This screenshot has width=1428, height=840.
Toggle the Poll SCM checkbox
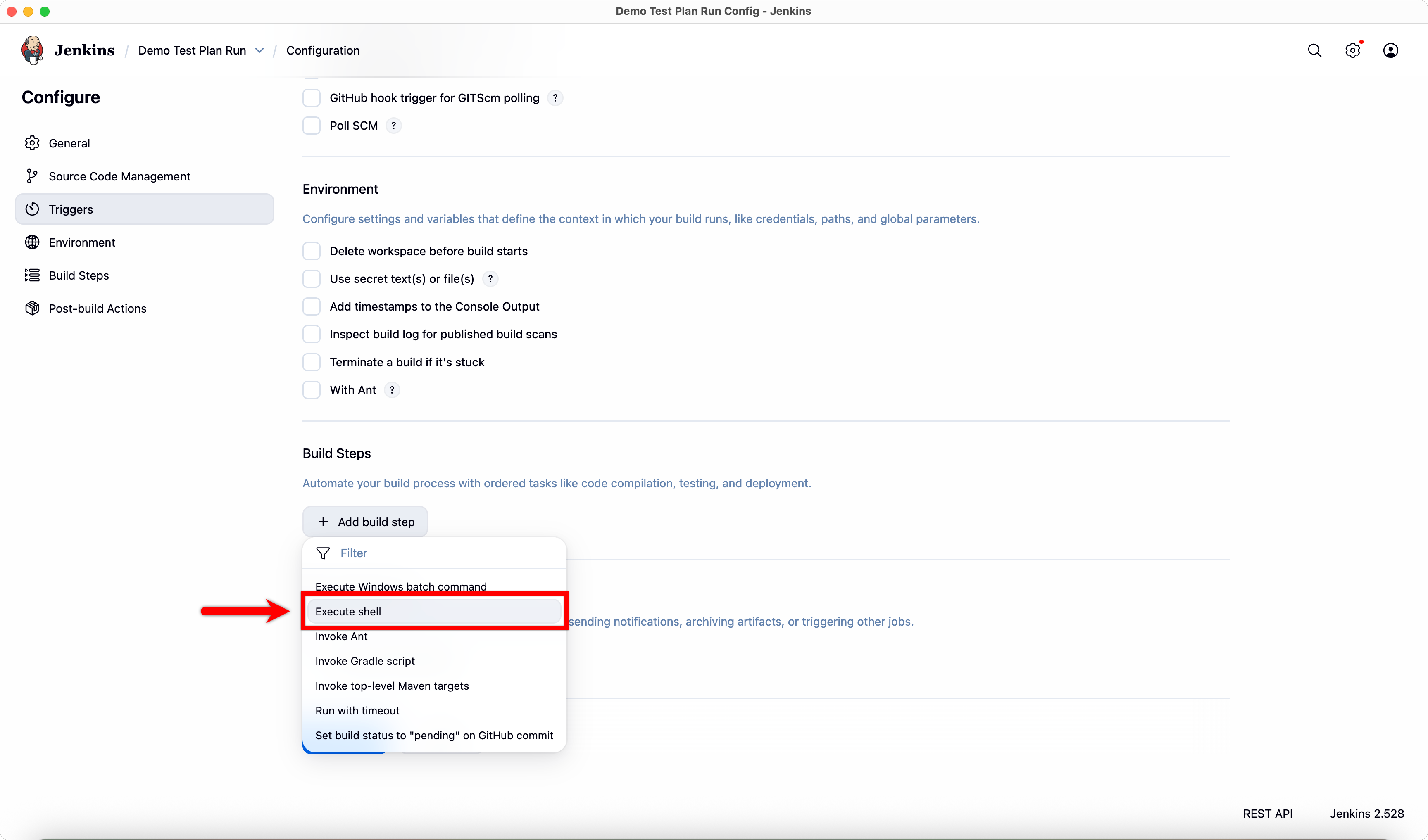click(311, 126)
